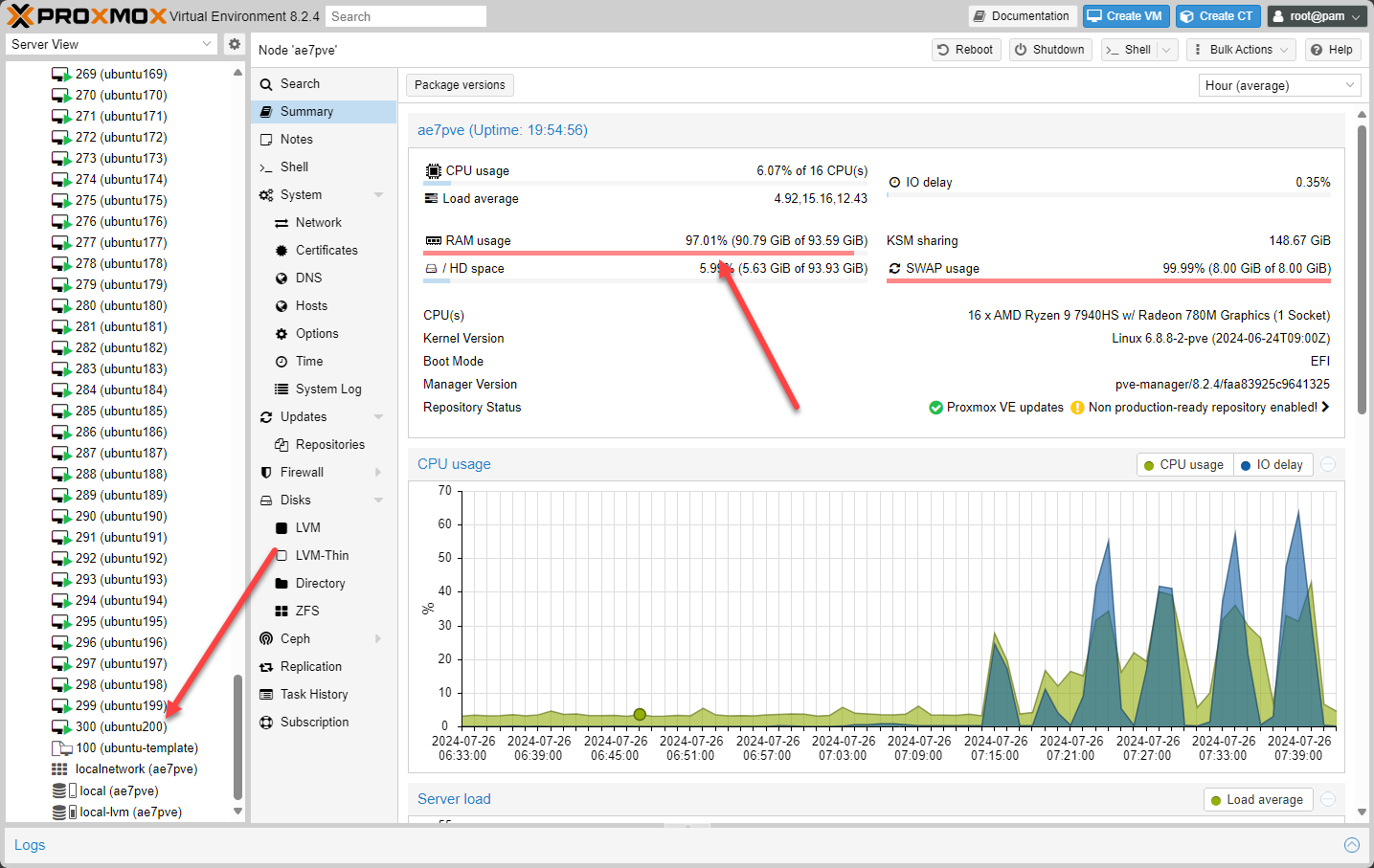Viewport: 1374px width, 868px height.
Task: Click the summary panel vertical scrollbar
Action: (x=1362, y=270)
